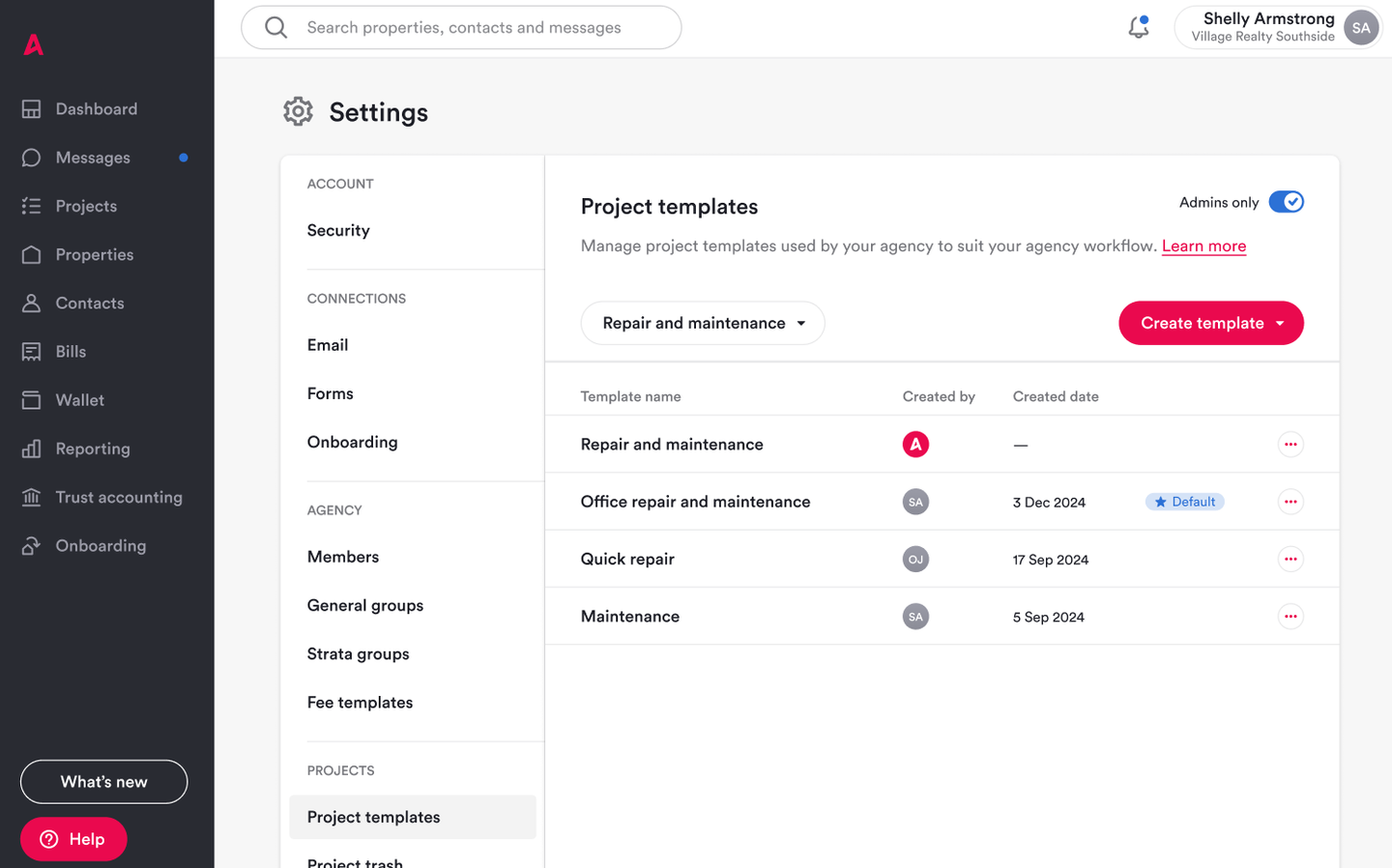Screen dimensions: 1392x868
Task: Click the Help button
Action: pyautogui.click(x=73, y=839)
